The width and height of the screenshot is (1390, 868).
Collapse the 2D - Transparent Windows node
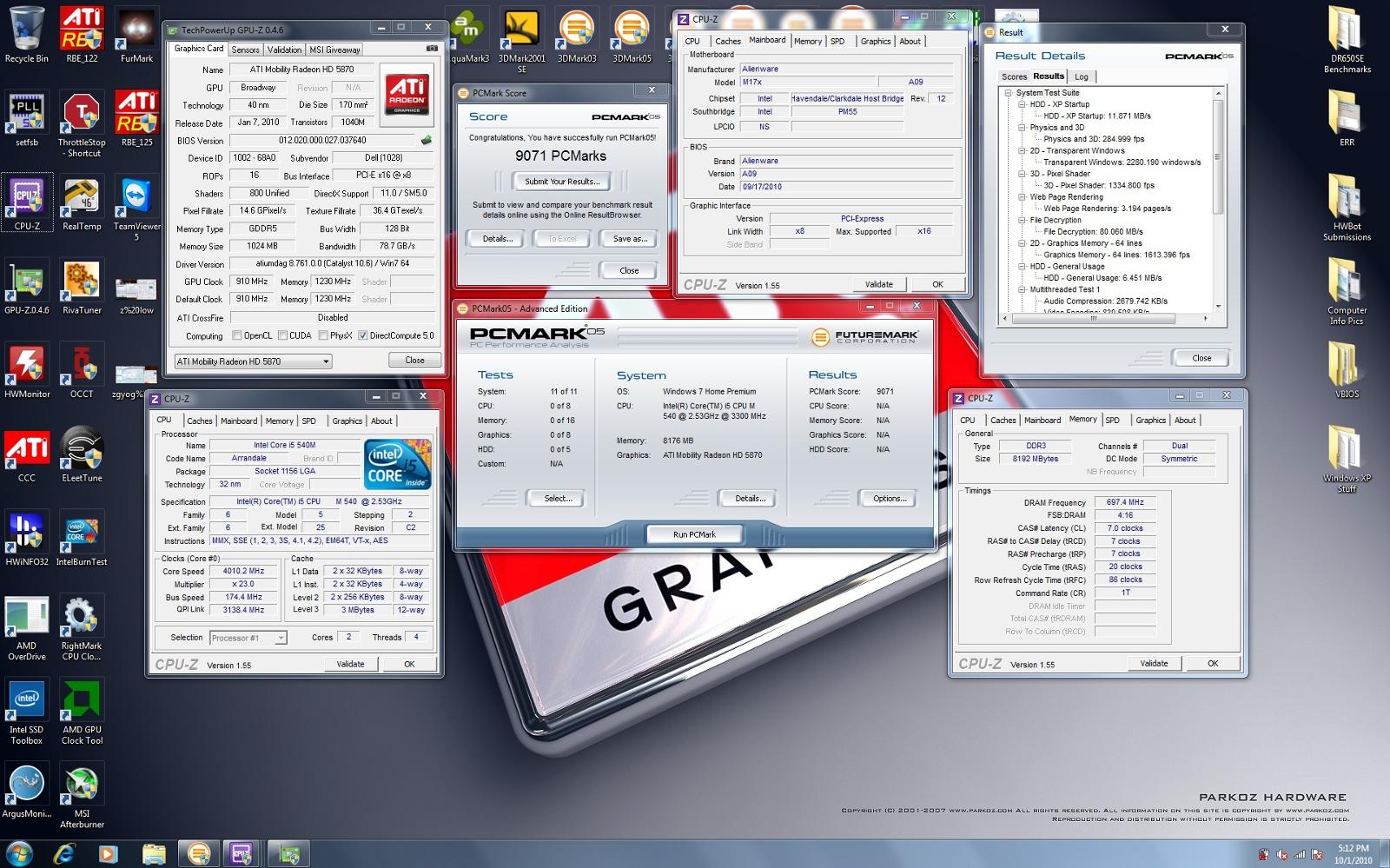coord(1022,151)
